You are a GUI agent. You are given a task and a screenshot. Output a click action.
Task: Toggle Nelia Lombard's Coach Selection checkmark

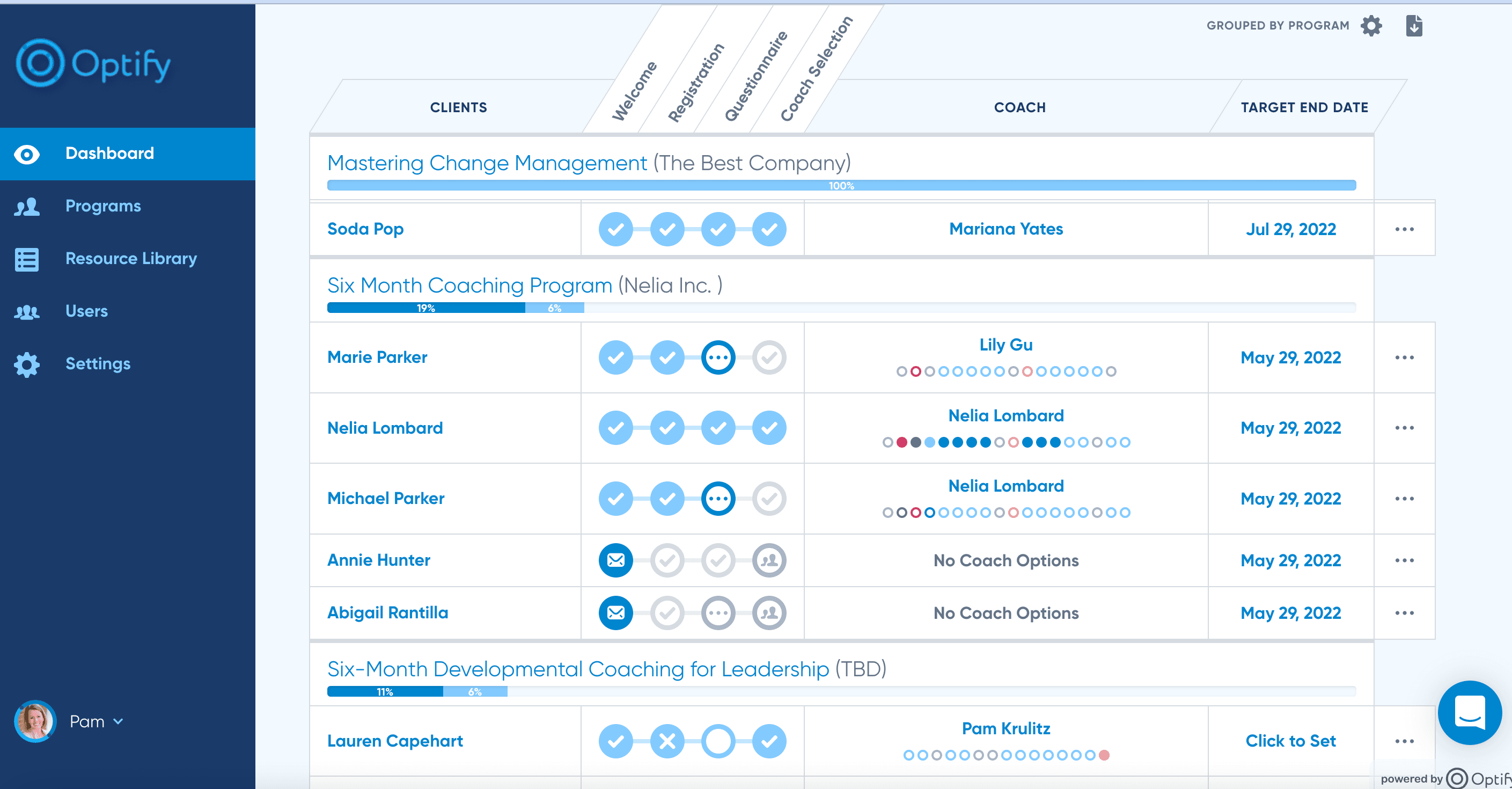click(769, 428)
